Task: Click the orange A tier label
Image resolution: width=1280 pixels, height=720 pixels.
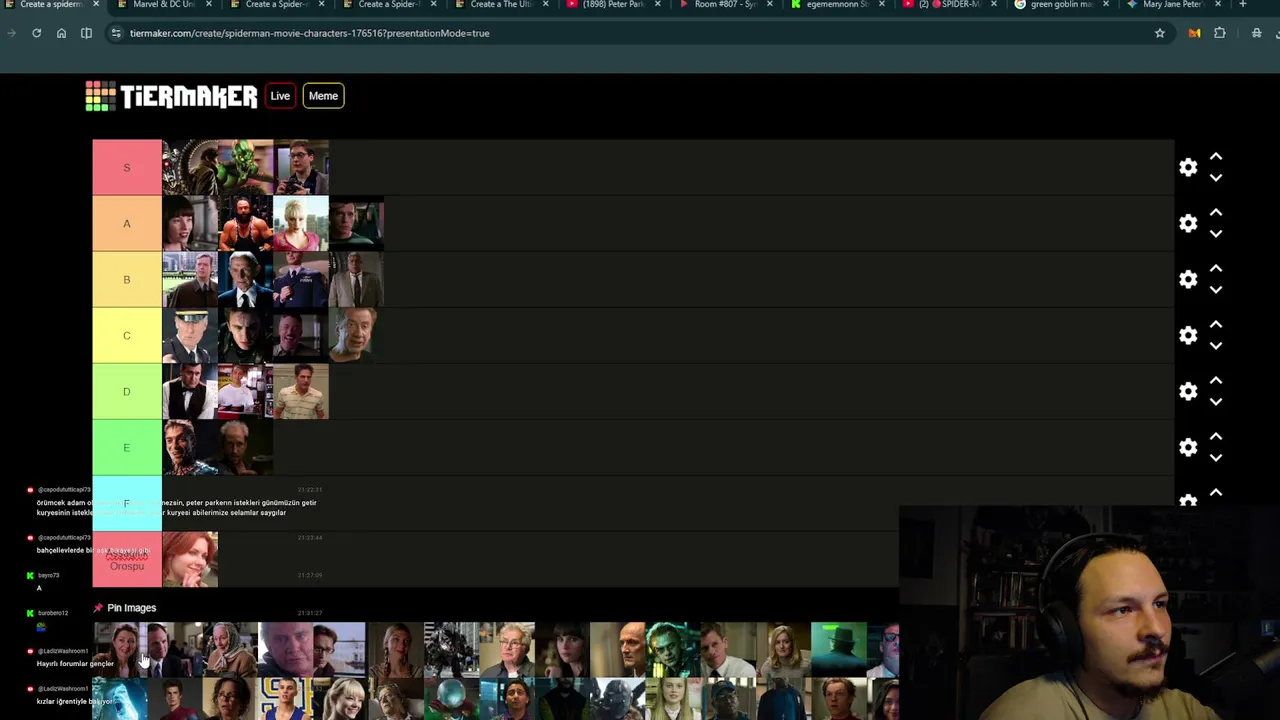Action: pos(127,223)
